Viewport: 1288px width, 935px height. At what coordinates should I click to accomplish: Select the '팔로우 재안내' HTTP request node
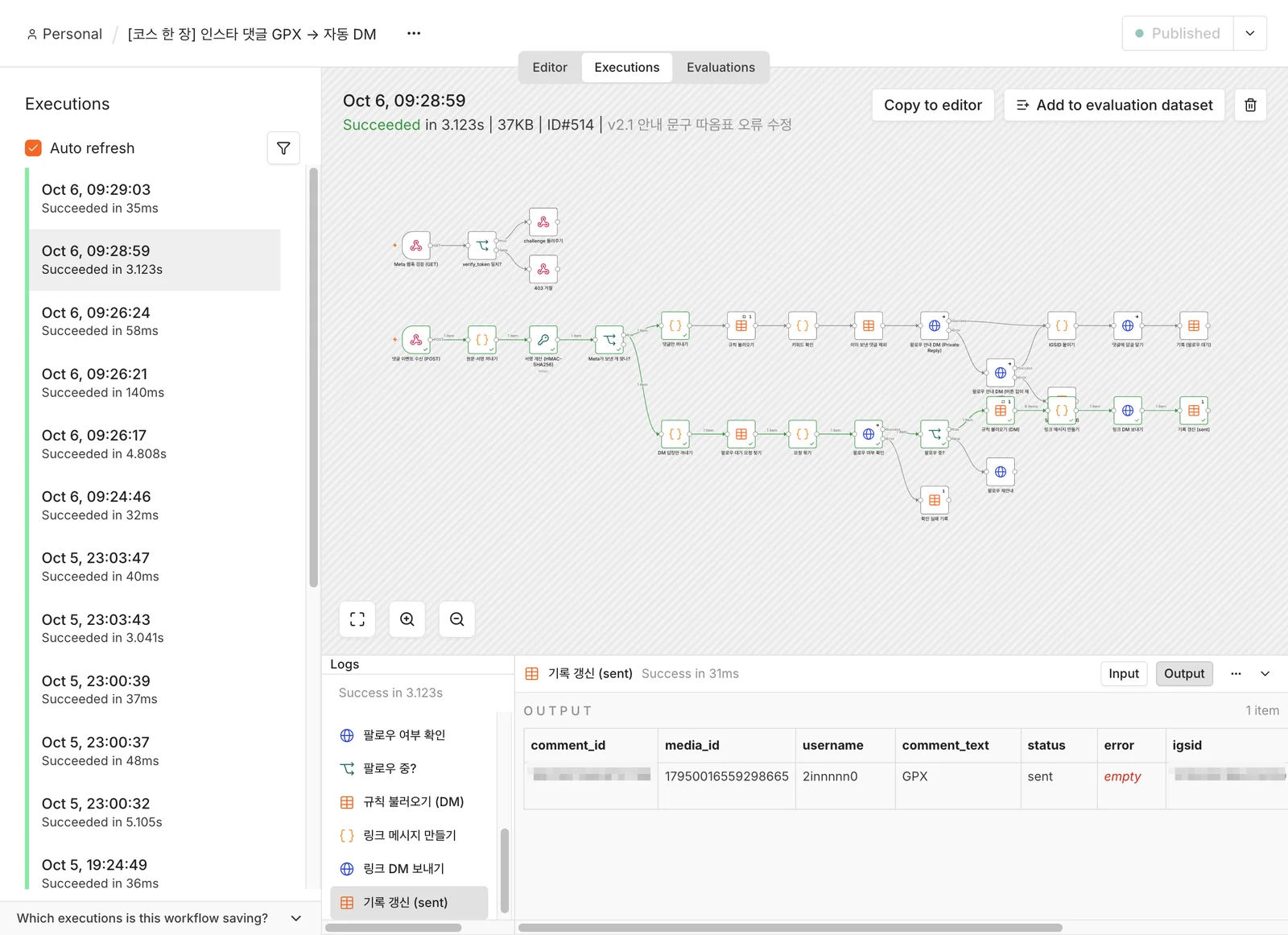pos(1001,472)
